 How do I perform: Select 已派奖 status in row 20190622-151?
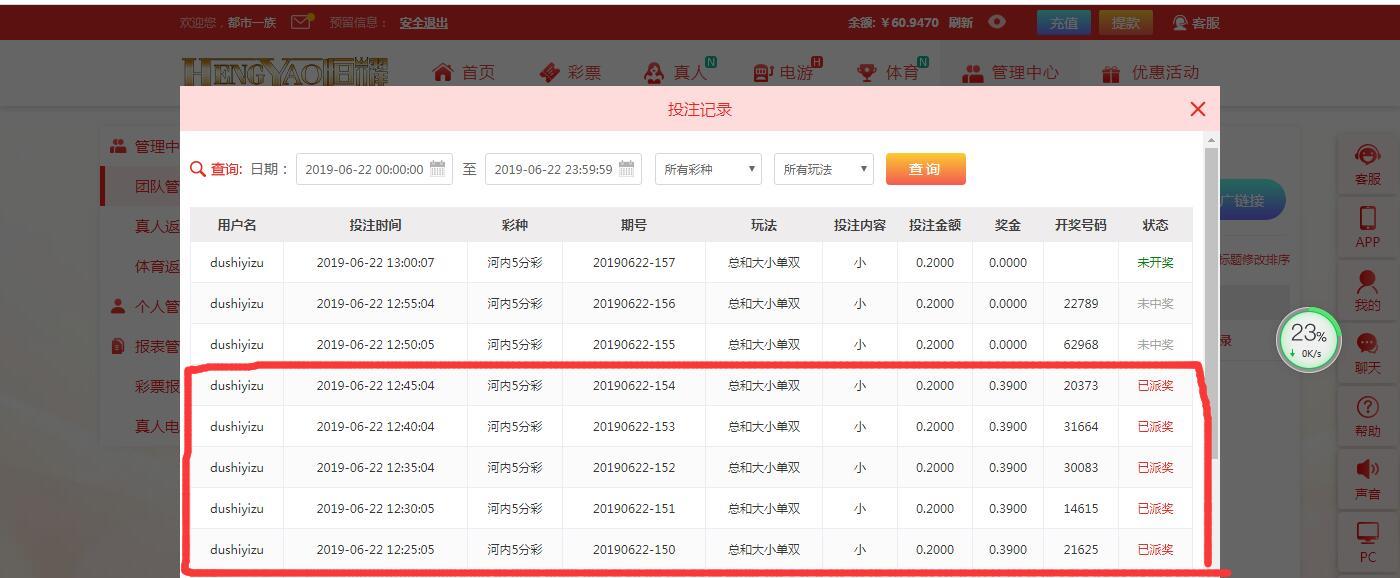(x=1155, y=509)
